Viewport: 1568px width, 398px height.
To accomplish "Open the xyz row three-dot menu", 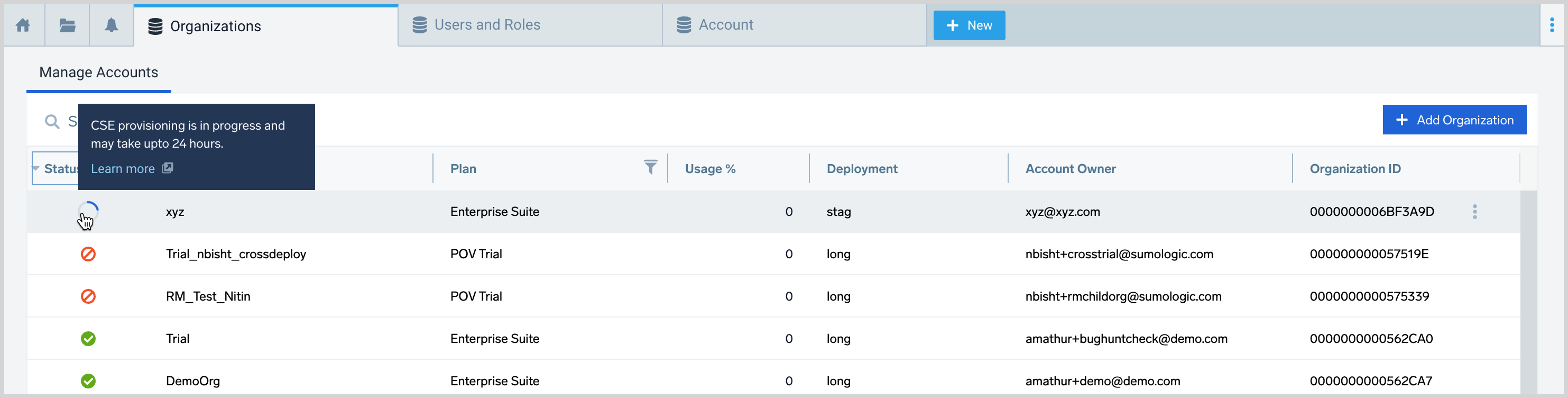I will pyautogui.click(x=1474, y=212).
